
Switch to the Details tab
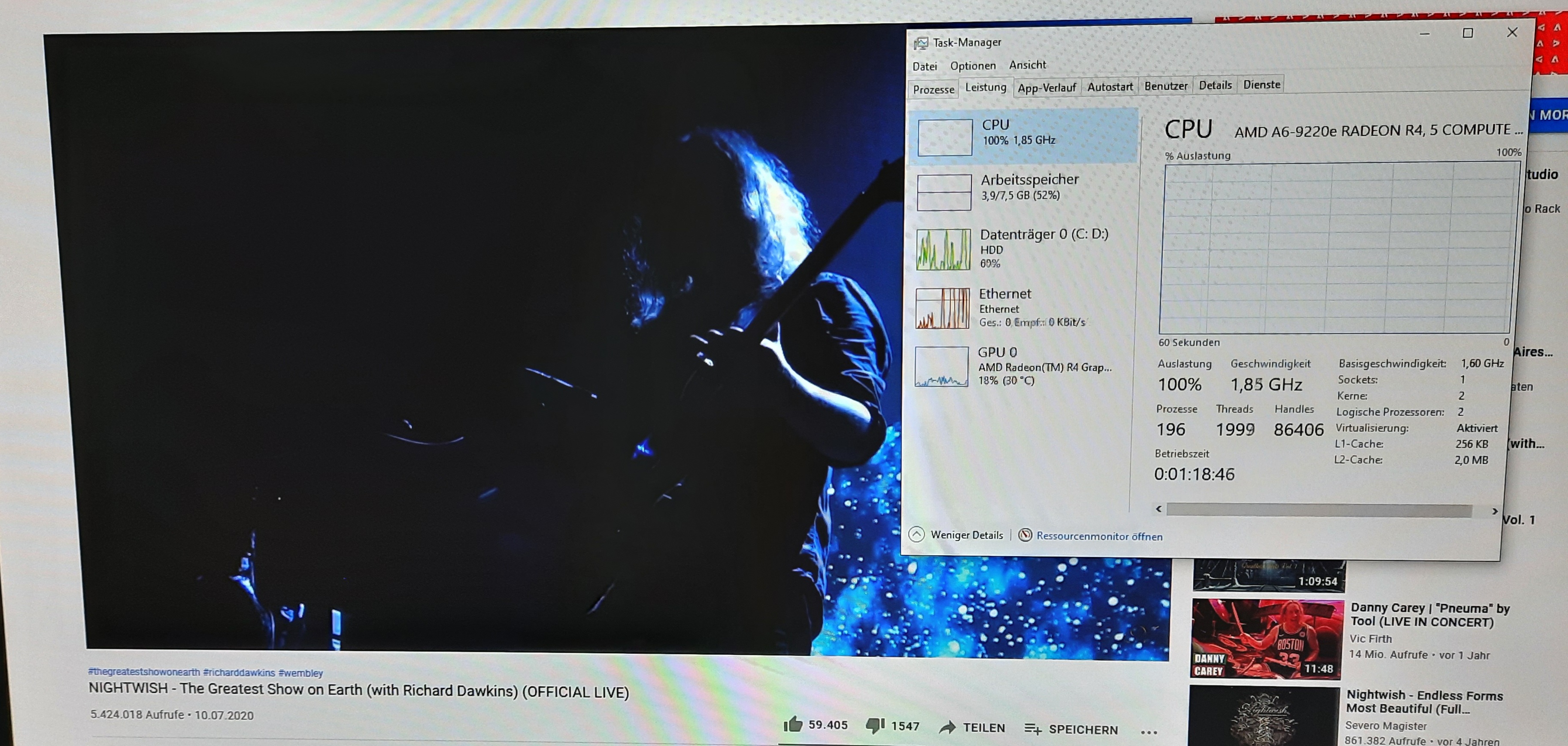tap(1215, 85)
